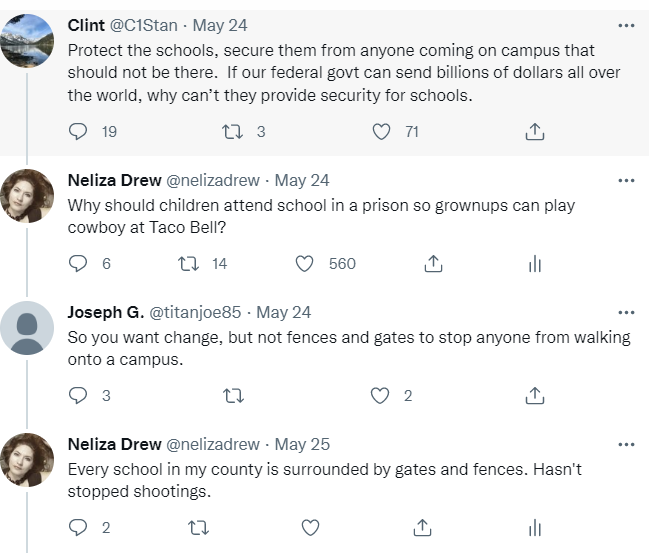
Task: Open more options on Joseph G.'s tweet
Action: pyautogui.click(x=626, y=312)
